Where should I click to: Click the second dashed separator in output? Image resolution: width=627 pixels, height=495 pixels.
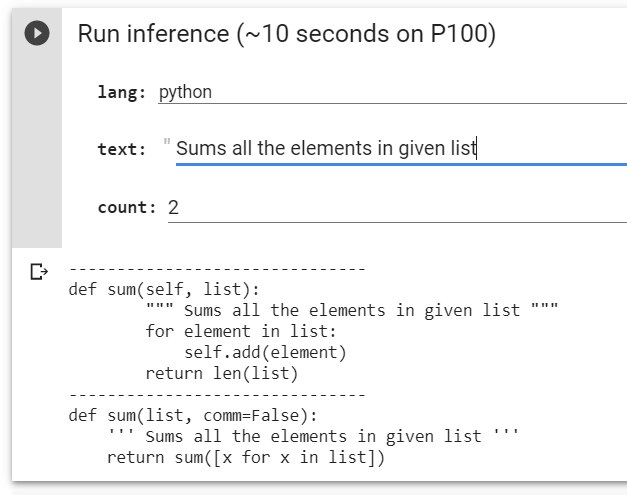[217, 395]
